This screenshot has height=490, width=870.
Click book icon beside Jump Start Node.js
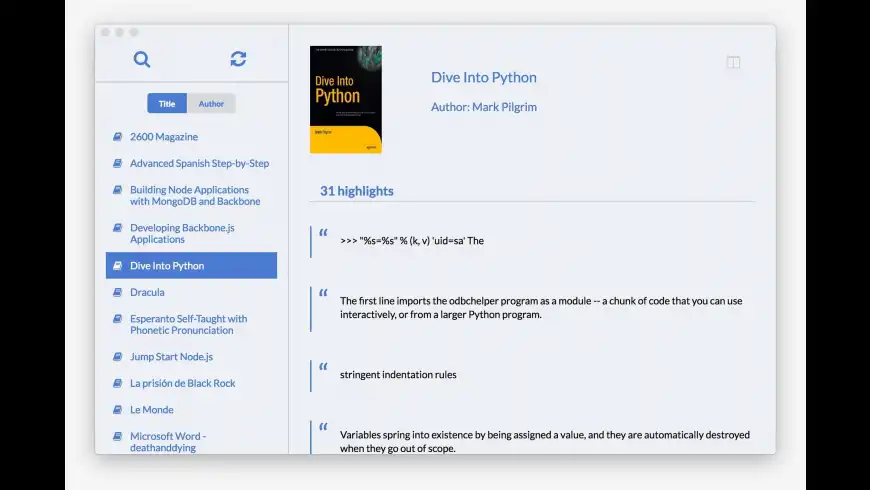coord(117,356)
